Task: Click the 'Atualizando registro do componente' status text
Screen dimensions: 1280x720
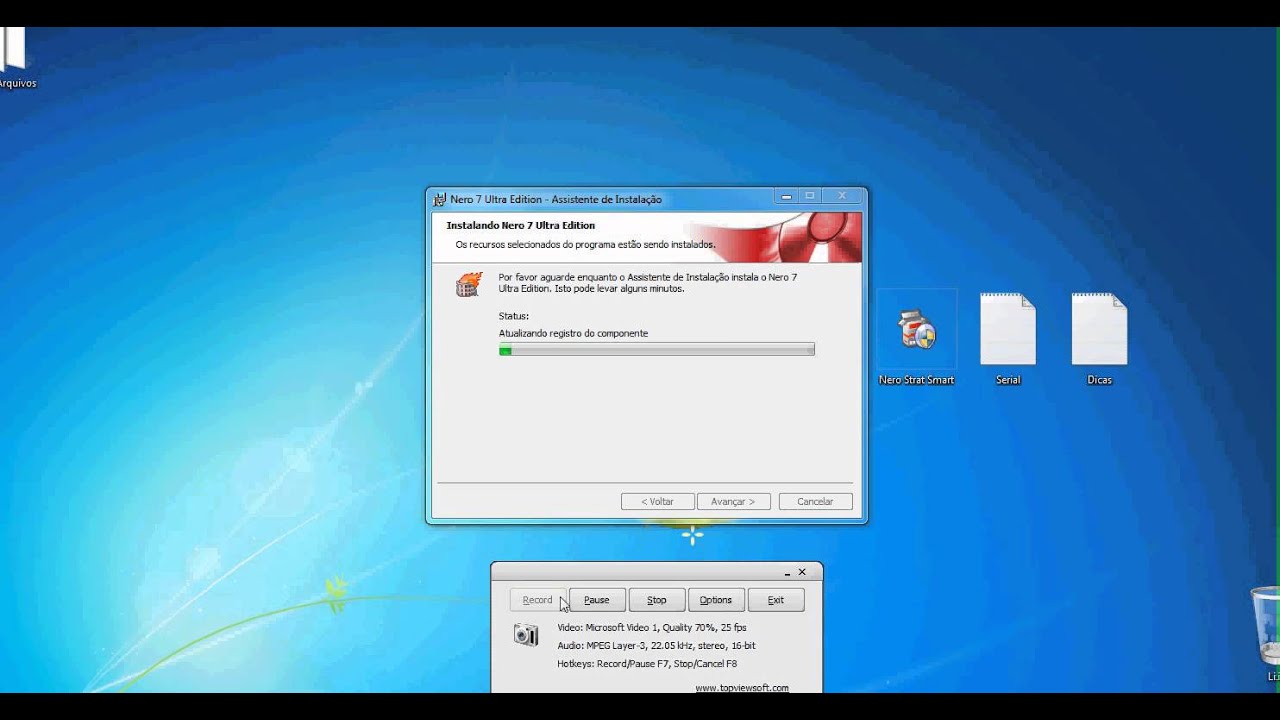Action: coord(573,333)
